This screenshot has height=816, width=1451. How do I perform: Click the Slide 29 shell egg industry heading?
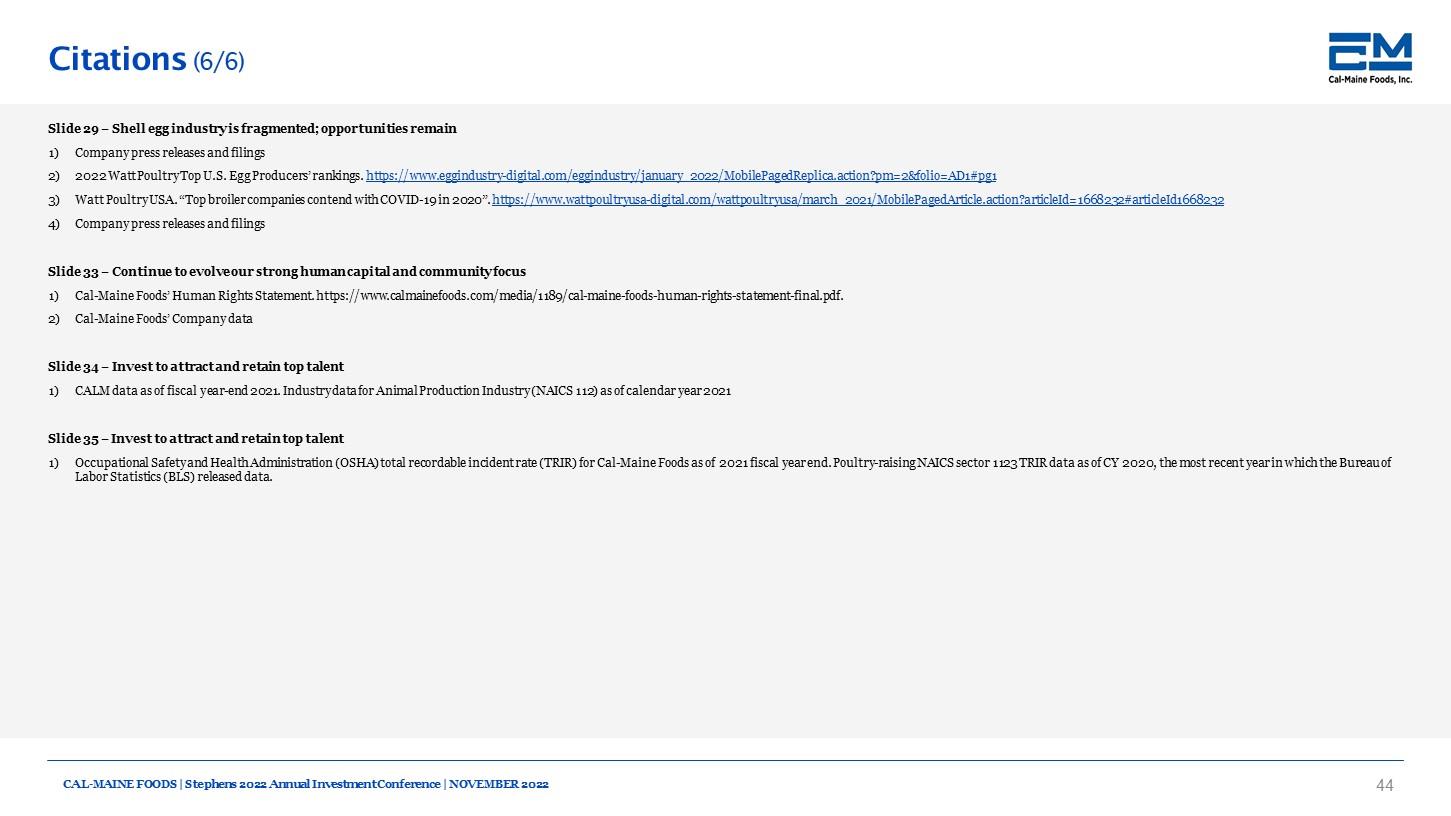pyautogui.click(x=252, y=129)
